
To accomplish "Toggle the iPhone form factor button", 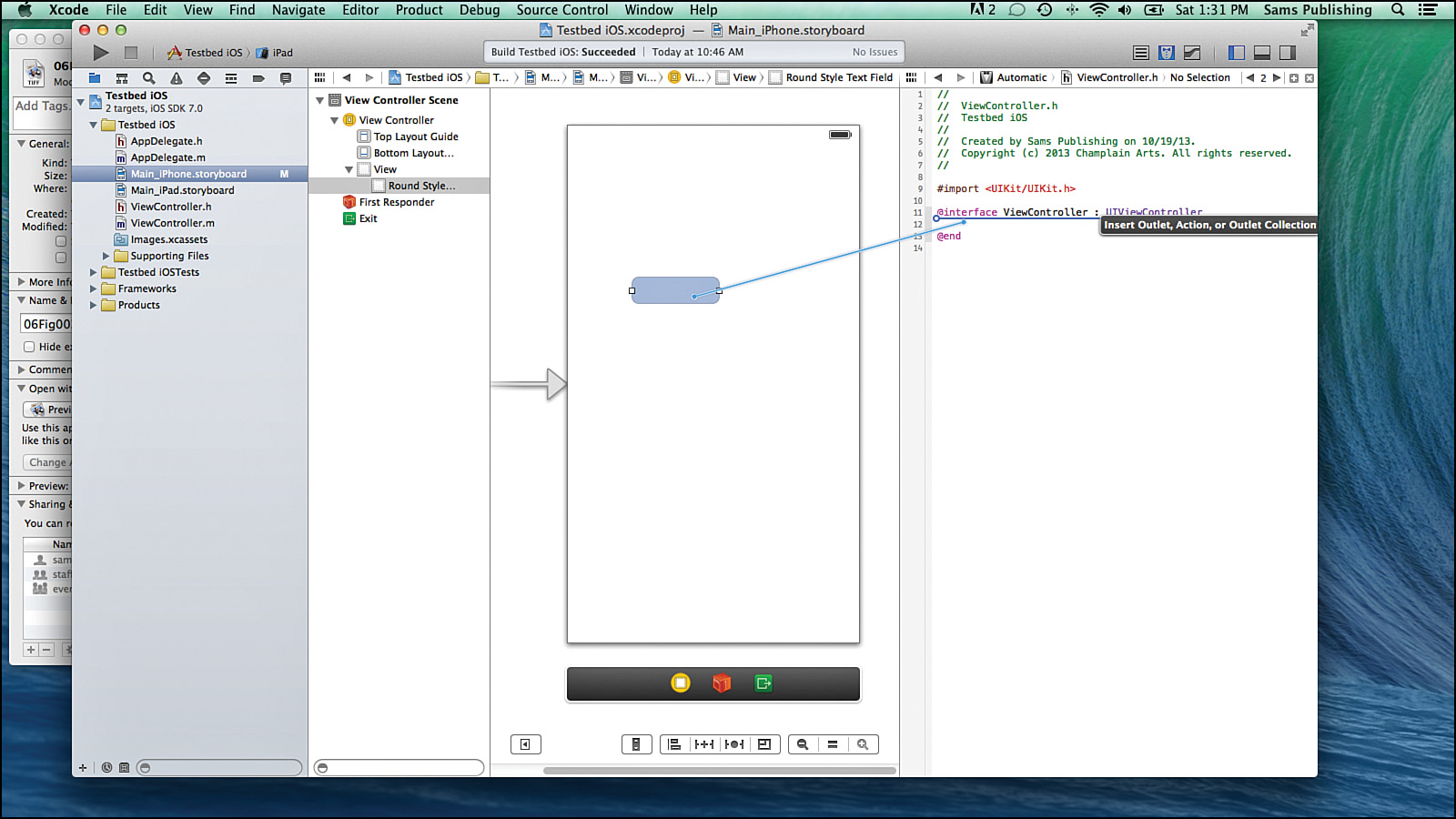I will pyautogui.click(x=636, y=744).
